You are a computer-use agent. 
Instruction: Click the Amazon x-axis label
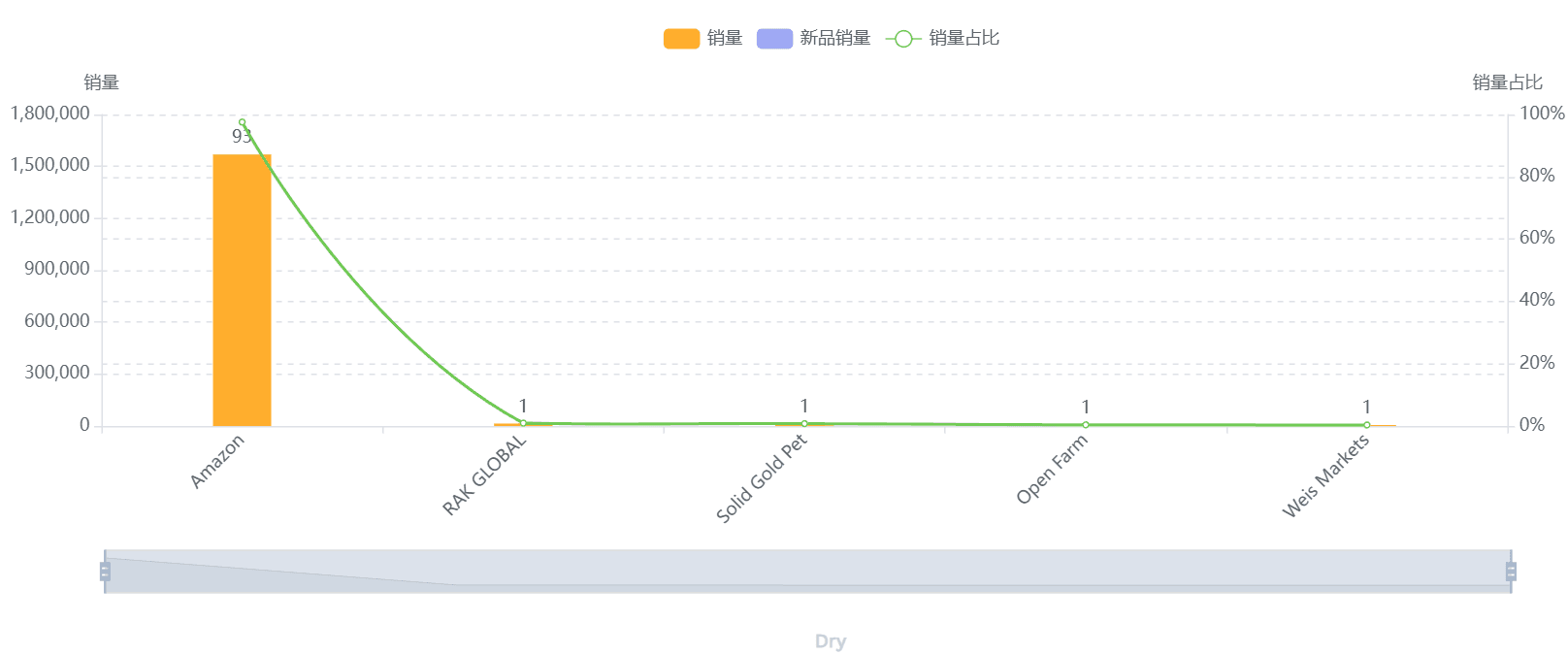[217, 462]
